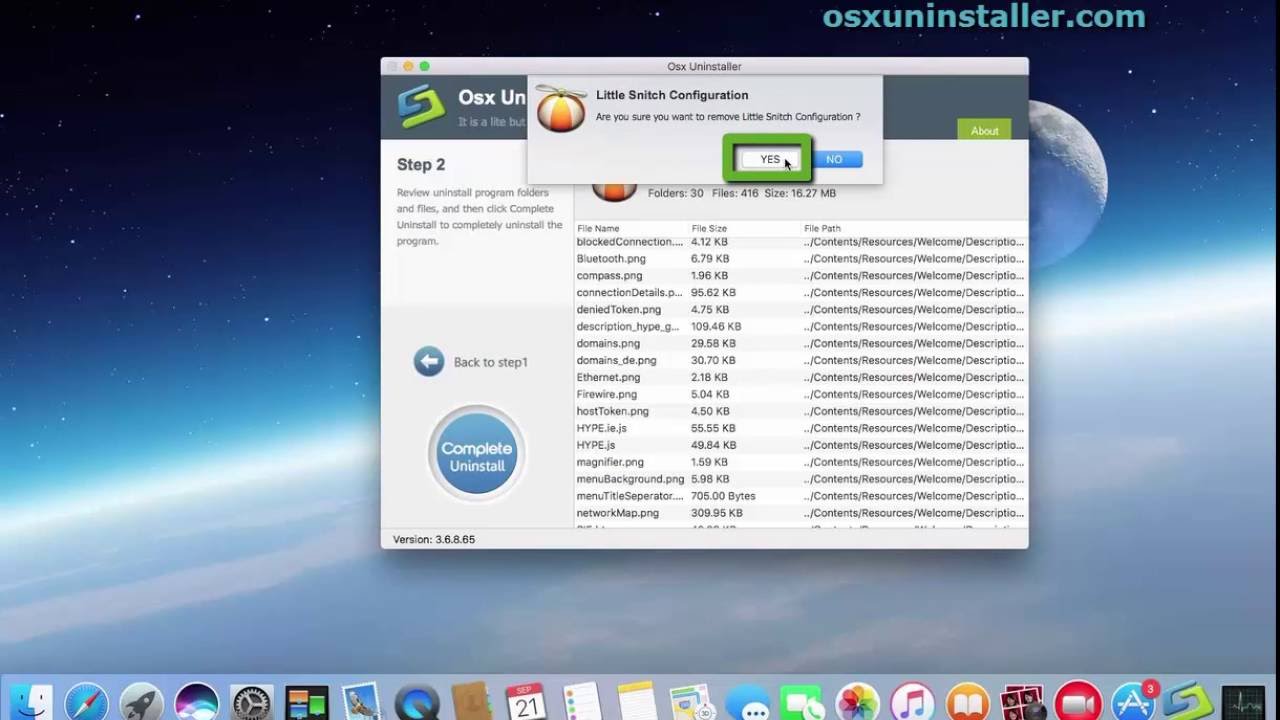This screenshot has height=720, width=1280.
Task: Sort list by File Size column
Action: (709, 229)
